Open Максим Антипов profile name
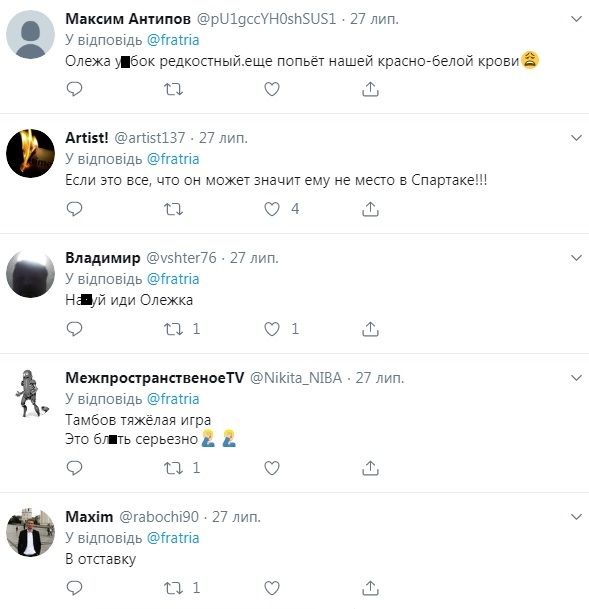 pyautogui.click(x=128, y=19)
